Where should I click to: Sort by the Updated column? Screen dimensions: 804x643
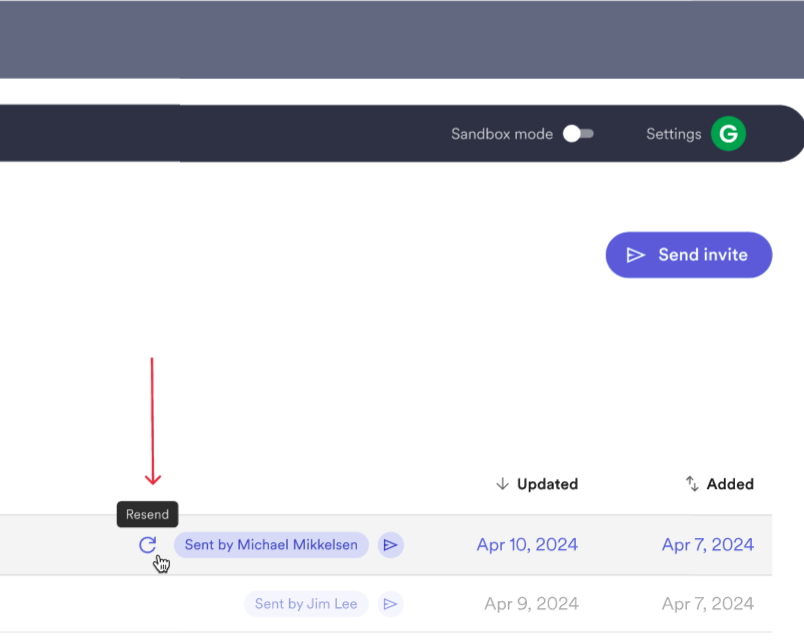[537, 484]
